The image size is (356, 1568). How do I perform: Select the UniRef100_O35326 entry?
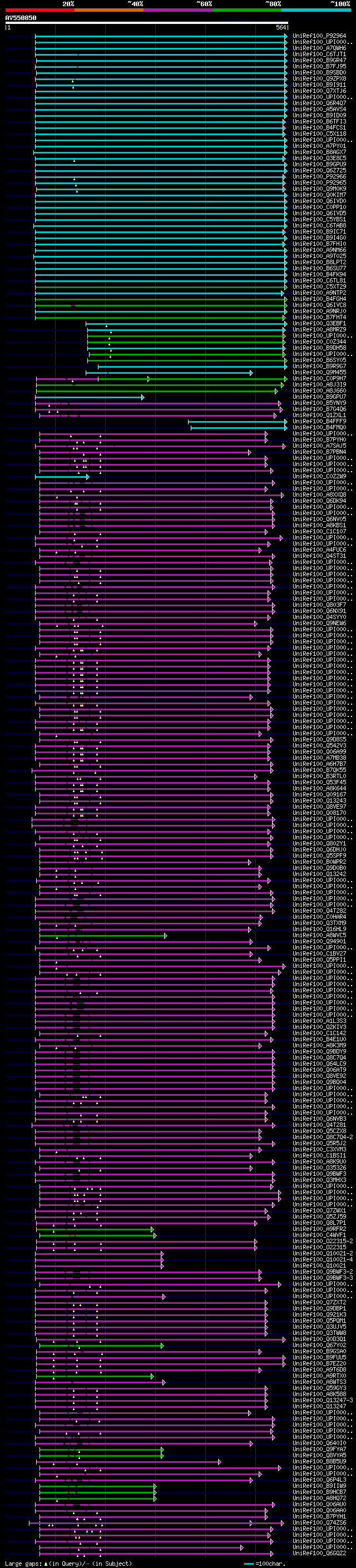319,1168
